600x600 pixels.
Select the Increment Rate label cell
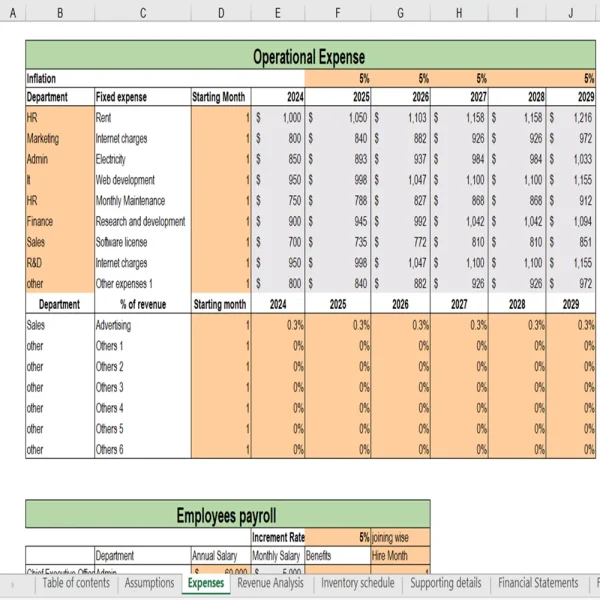pyautogui.click(x=278, y=537)
